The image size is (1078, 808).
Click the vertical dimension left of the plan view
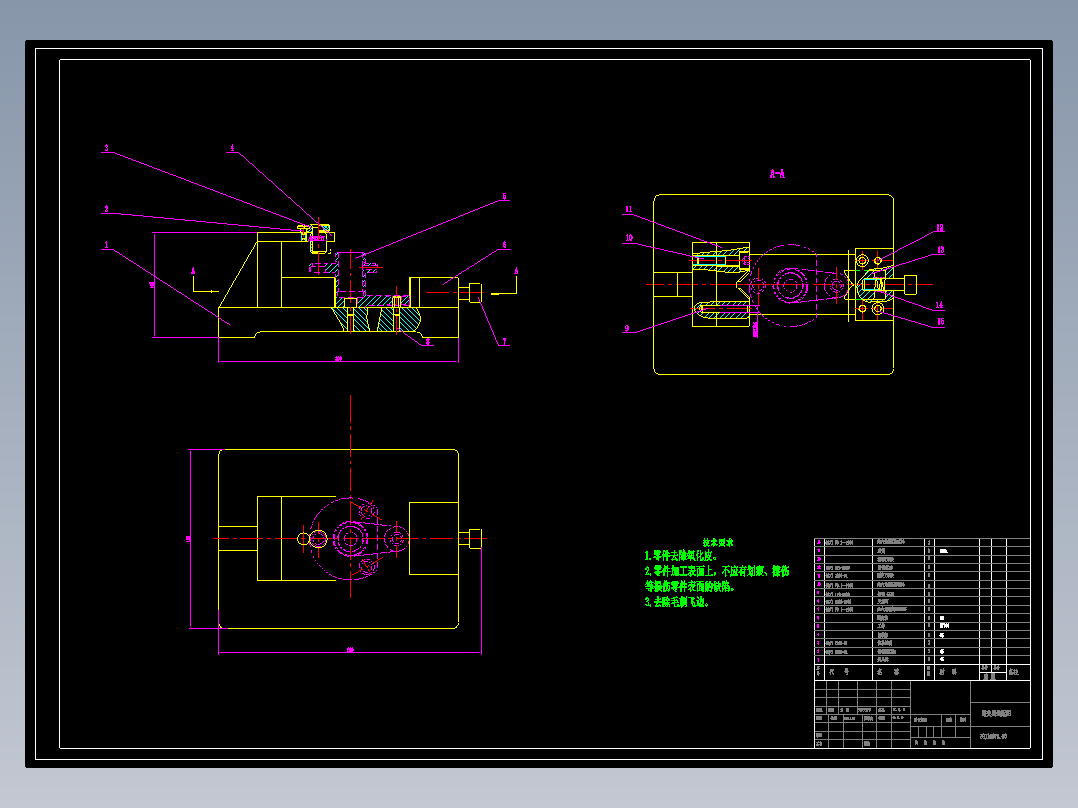pyautogui.click(x=188, y=539)
